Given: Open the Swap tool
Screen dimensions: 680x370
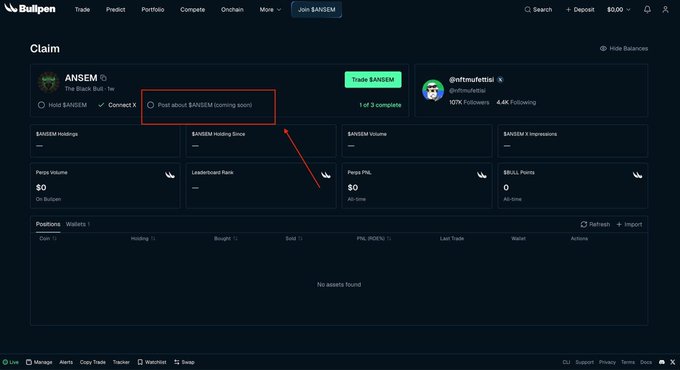Looking at the screenshot, I should [184, 362].
